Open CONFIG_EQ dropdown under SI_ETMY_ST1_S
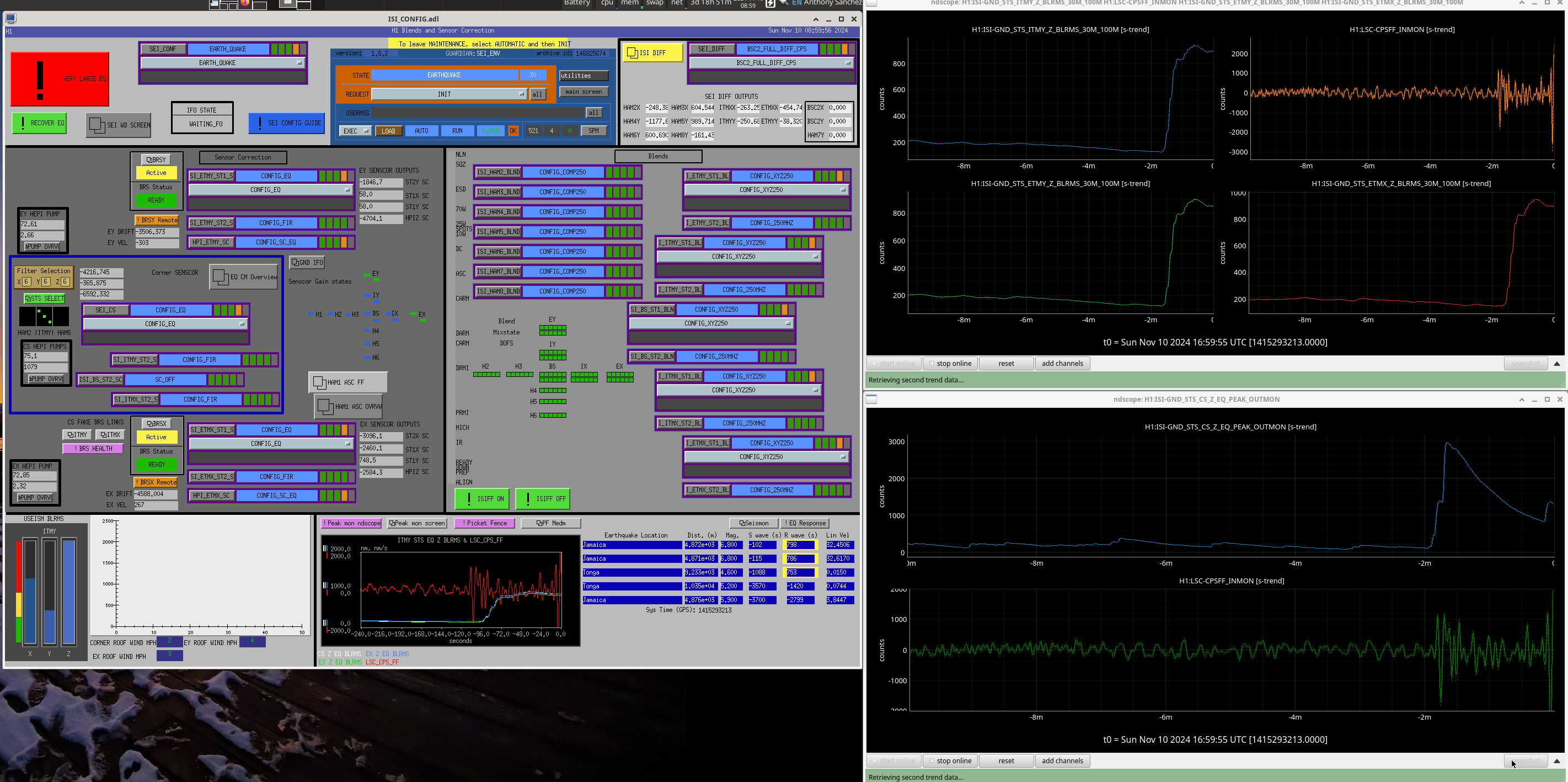The height and width of the screenshot is (782, 1568). [x=270, y=190]
